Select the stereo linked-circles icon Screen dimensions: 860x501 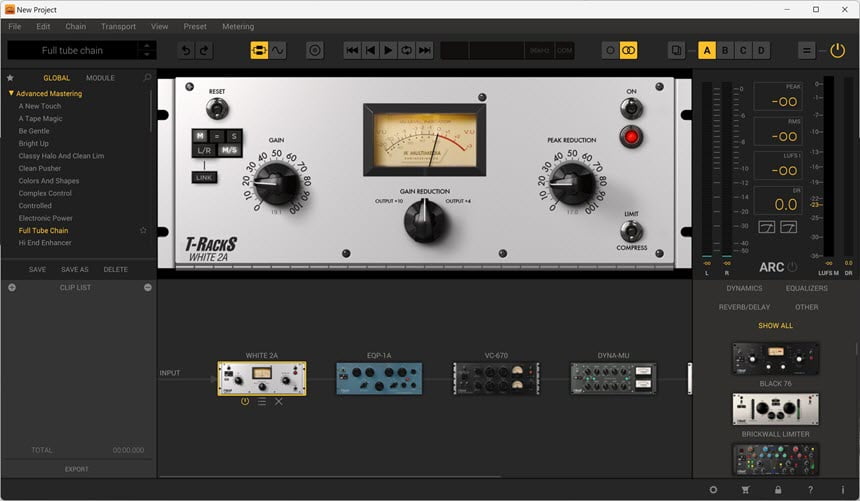629,50
